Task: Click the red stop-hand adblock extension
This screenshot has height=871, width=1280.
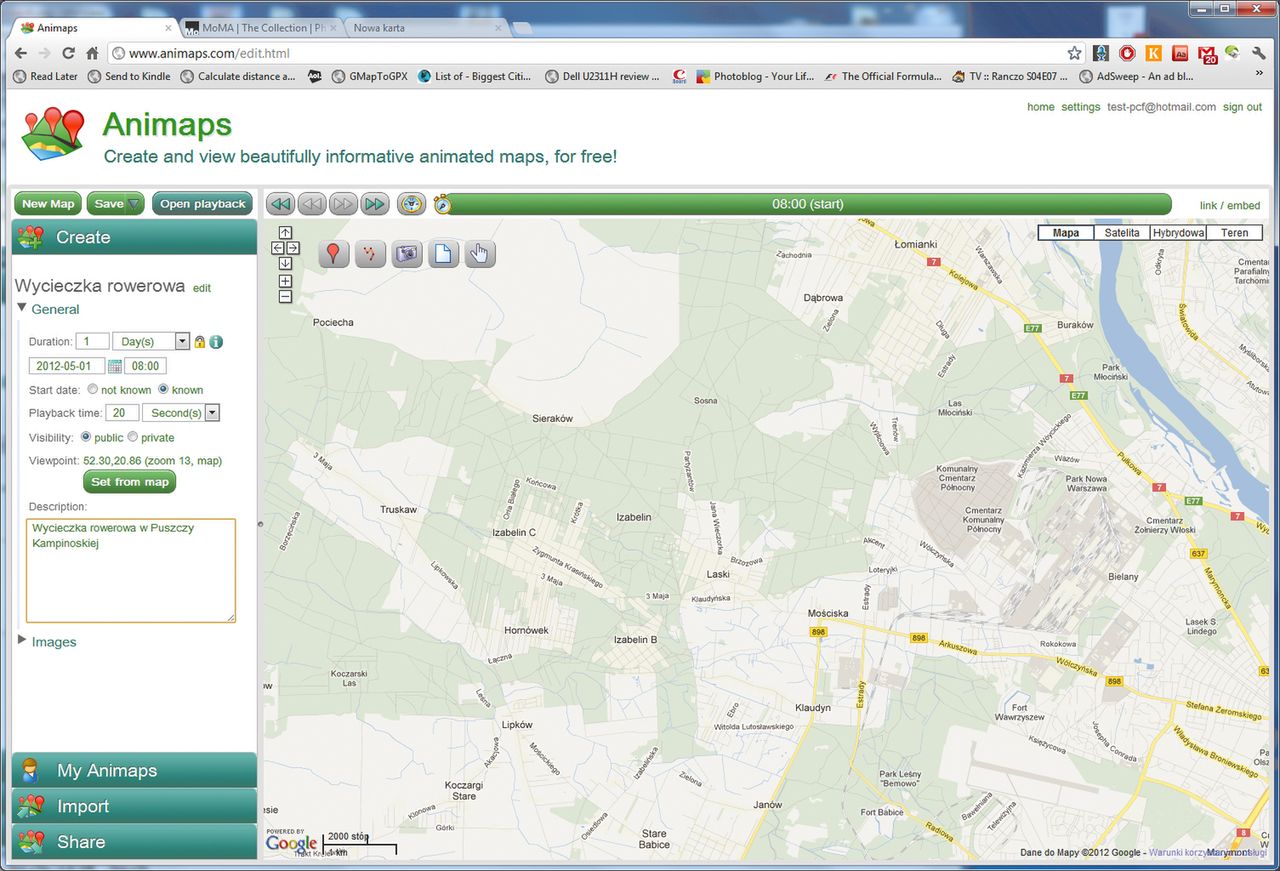Action: tap(1127, 53)
